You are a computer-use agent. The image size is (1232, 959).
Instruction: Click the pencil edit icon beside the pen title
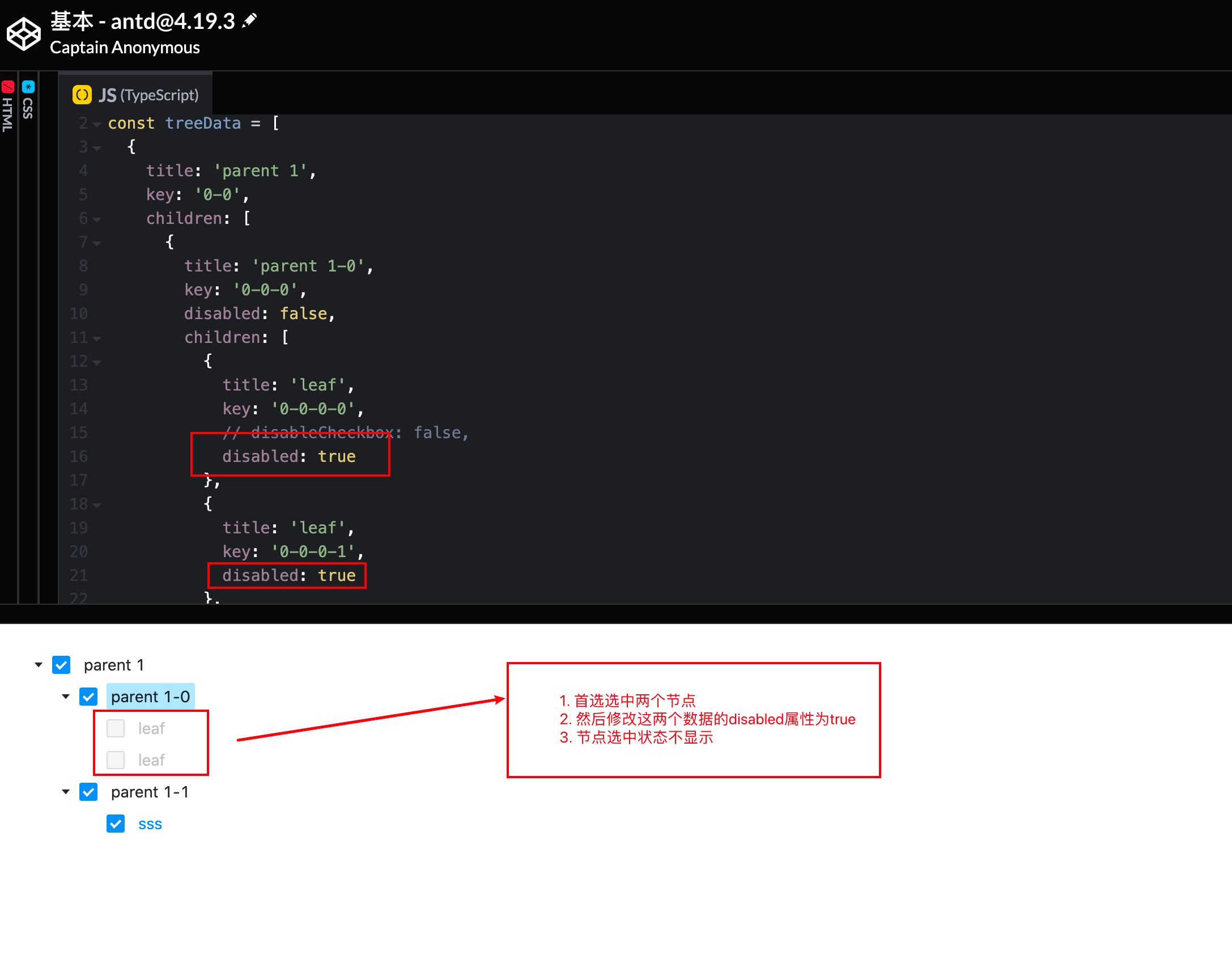coord(249,19)
